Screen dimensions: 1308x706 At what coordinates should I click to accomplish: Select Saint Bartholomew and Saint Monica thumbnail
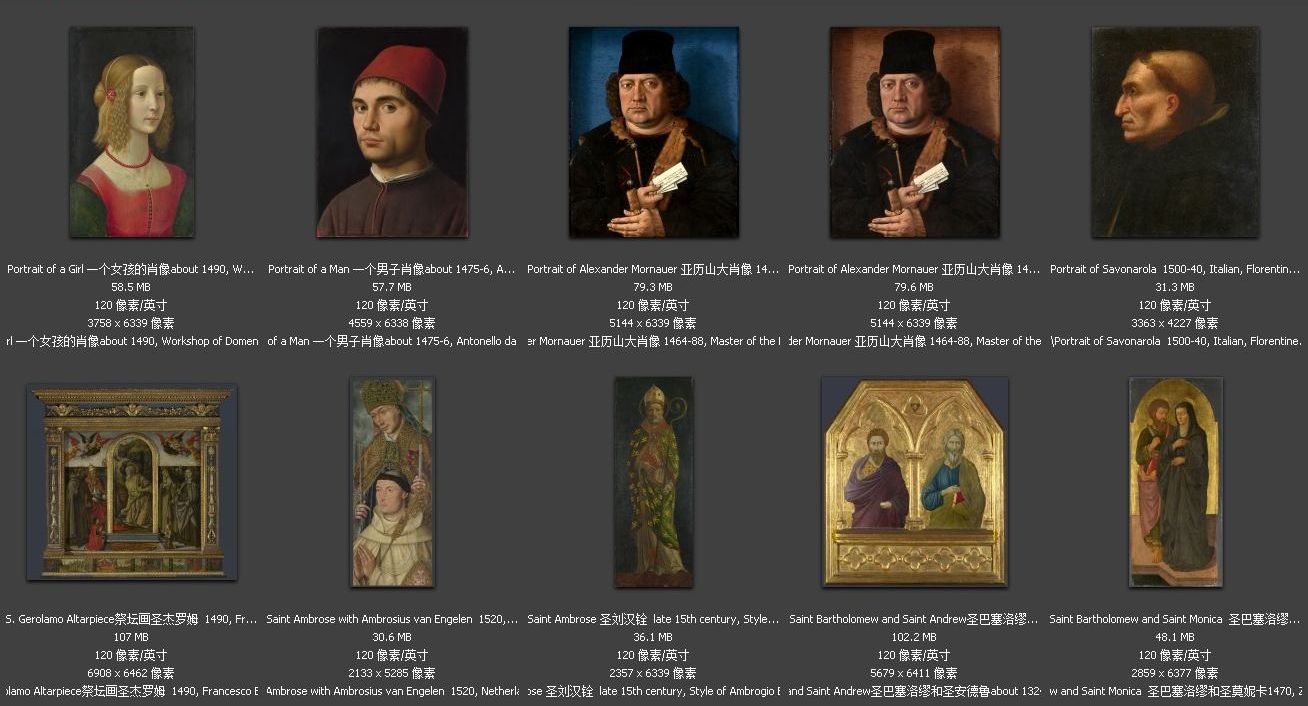(1176, 482)
